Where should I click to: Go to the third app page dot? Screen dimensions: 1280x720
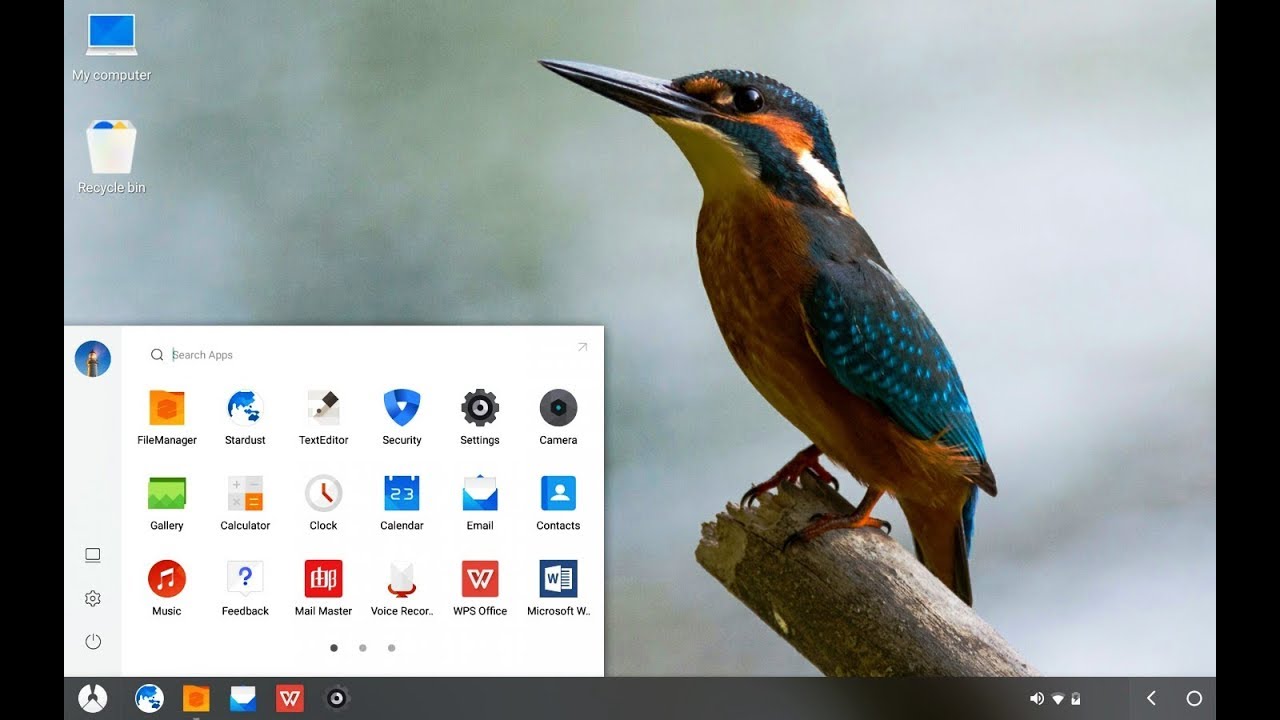point(391,648)
